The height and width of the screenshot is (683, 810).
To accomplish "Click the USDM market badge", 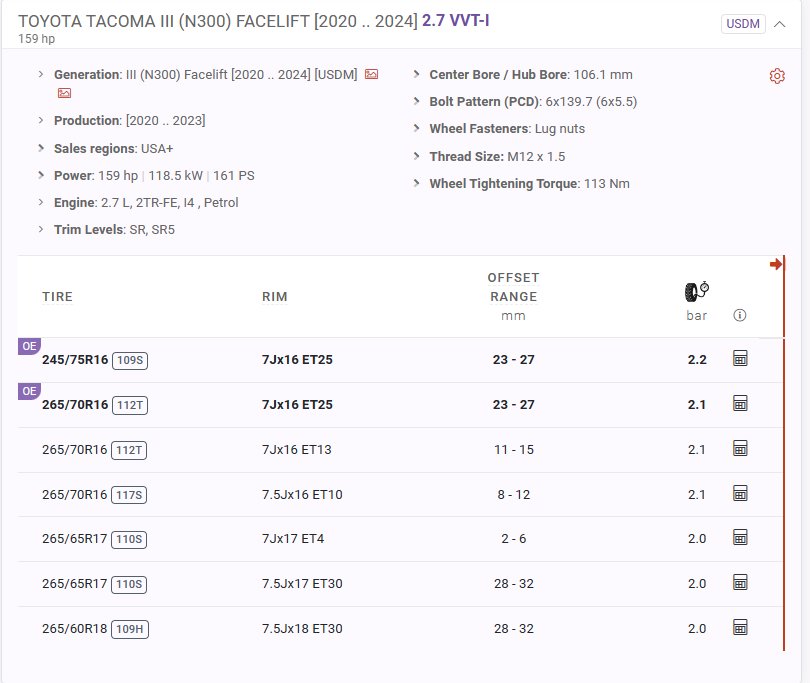I will 743,24.
